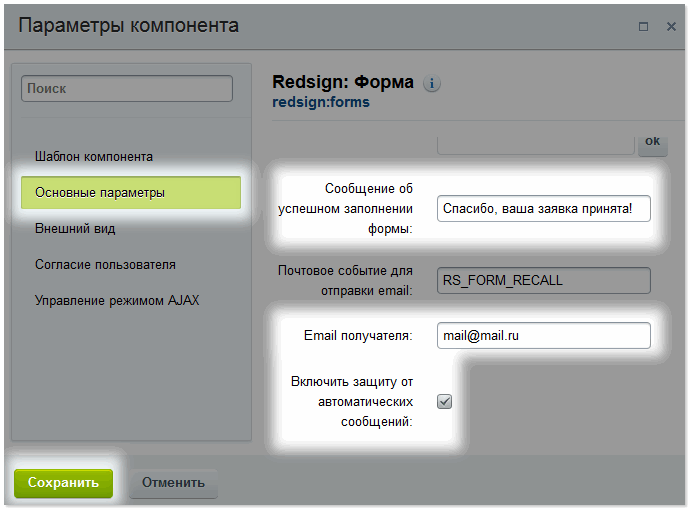Image resolution: width=690 pixels, height=510 pixels.
Task: Click the RS_FORM_RECALL mail event field
Action: point(544,280)
